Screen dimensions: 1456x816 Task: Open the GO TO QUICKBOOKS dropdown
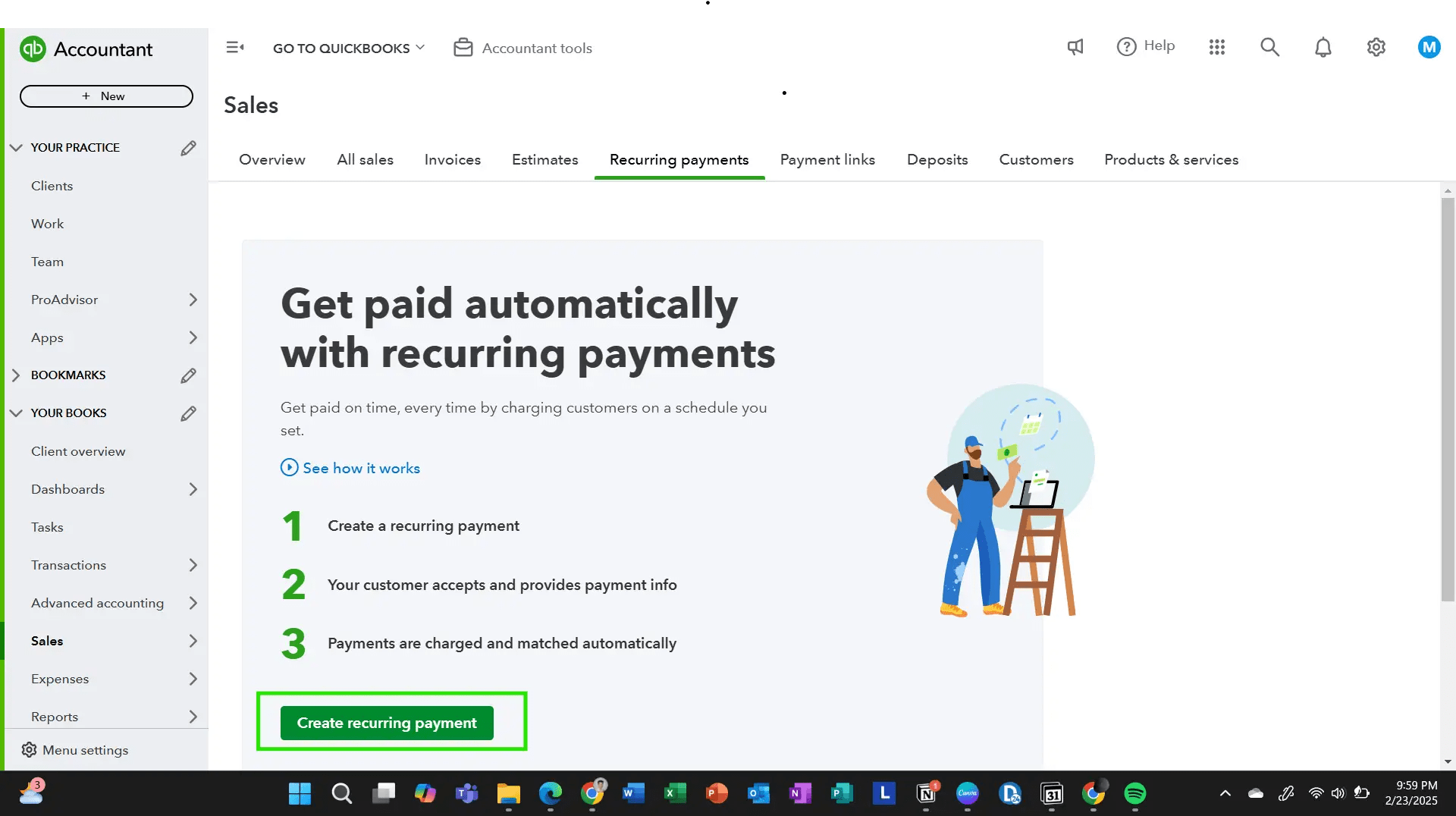point(349,48)
